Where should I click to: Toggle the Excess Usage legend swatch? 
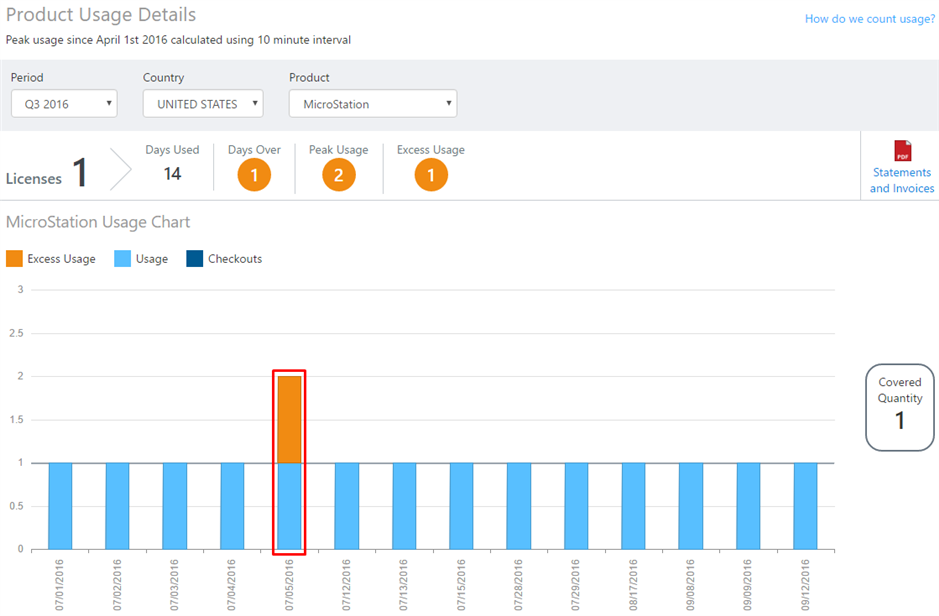14,259
